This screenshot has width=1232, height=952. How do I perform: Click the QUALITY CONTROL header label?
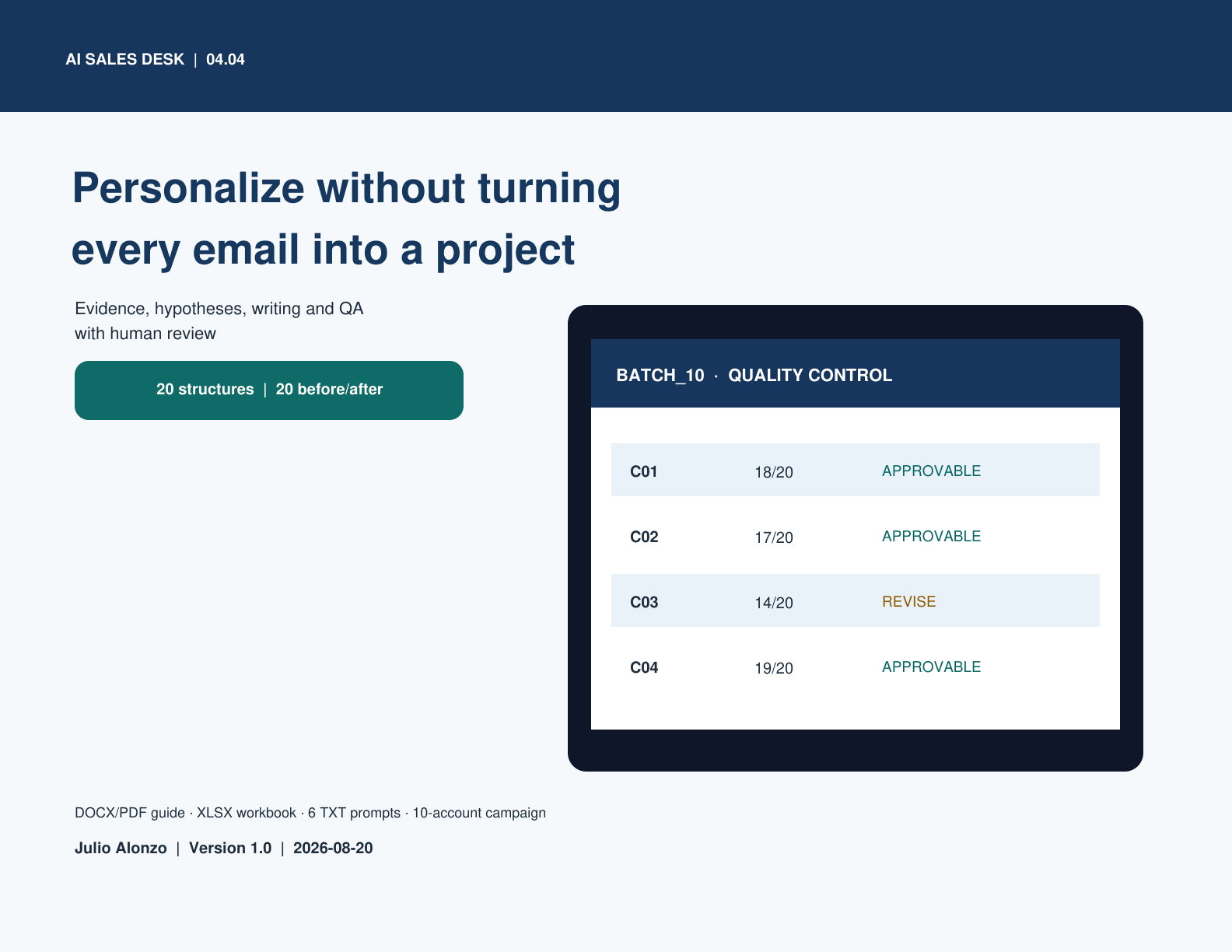[x=810, y=375]
